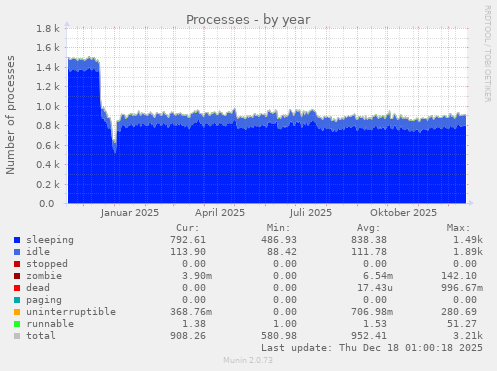The height and width of the screenshot is (371, 497).
Task: Click the 'Min:' column header
Action: click(278, 228)
